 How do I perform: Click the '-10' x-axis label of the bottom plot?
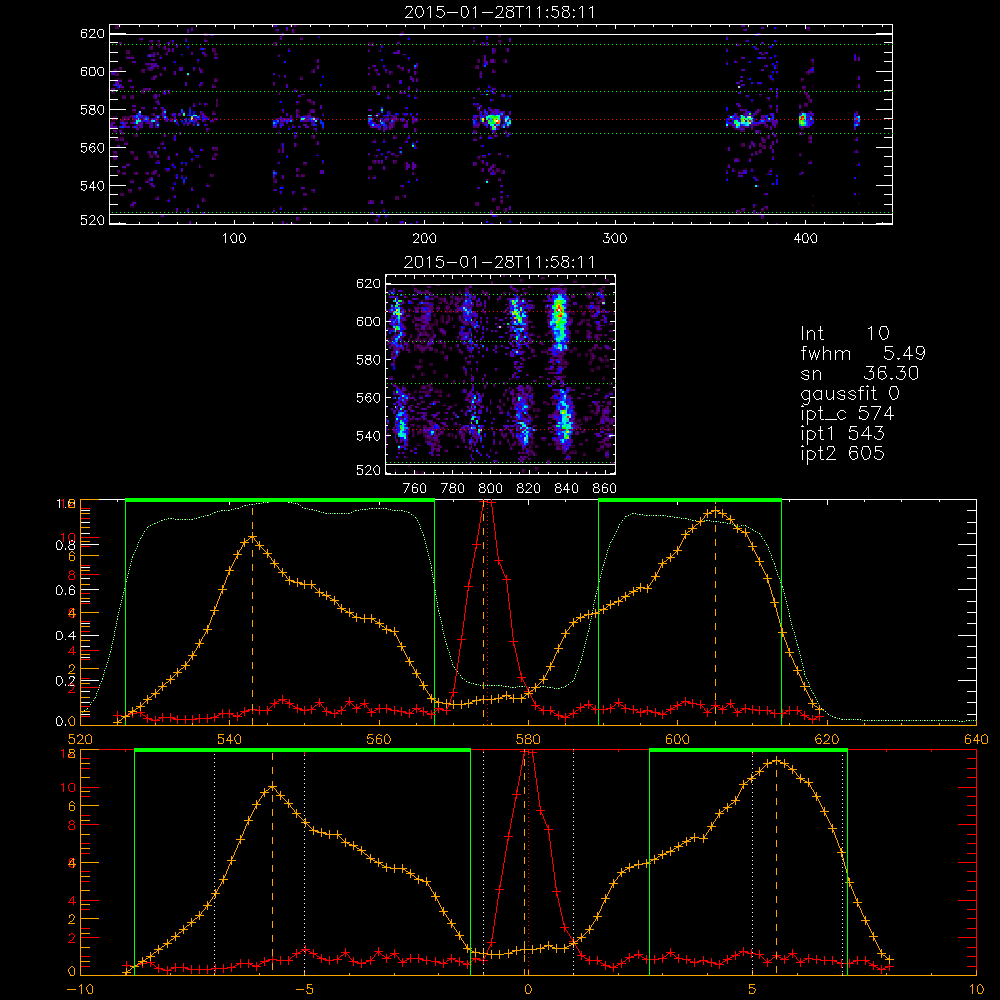80,990
